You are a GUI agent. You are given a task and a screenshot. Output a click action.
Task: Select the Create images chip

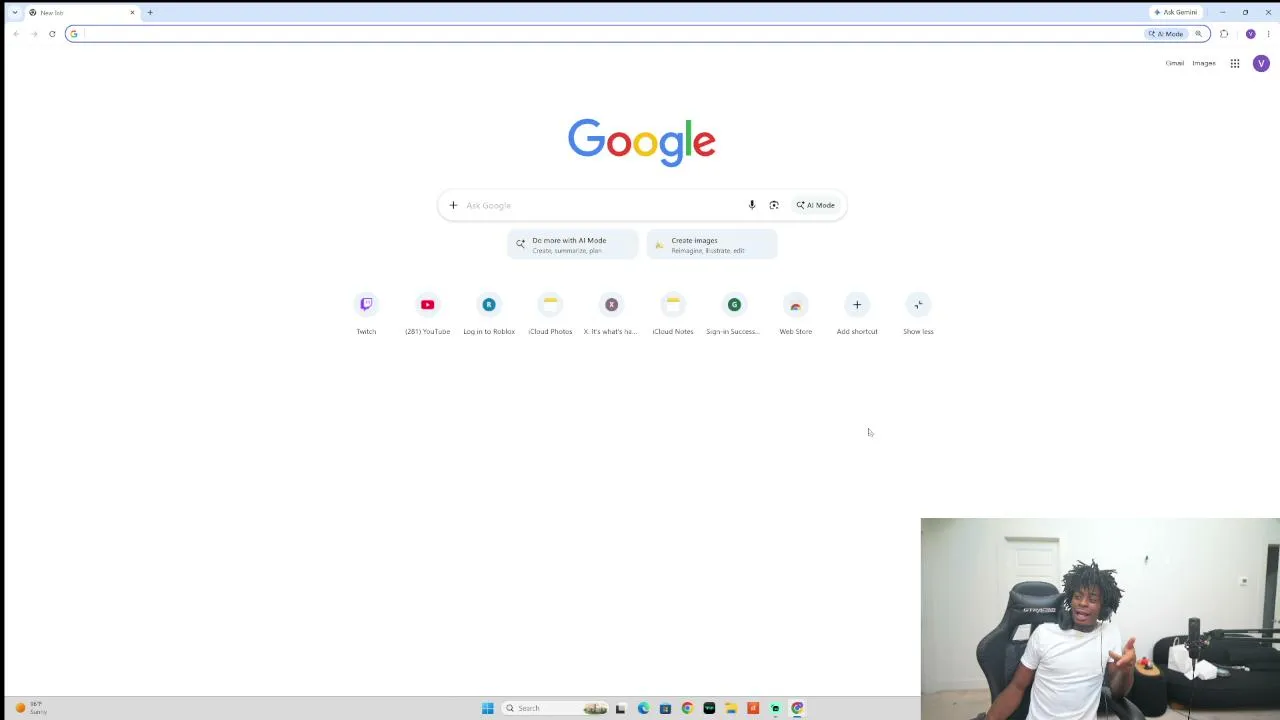(x=712, y=245)
